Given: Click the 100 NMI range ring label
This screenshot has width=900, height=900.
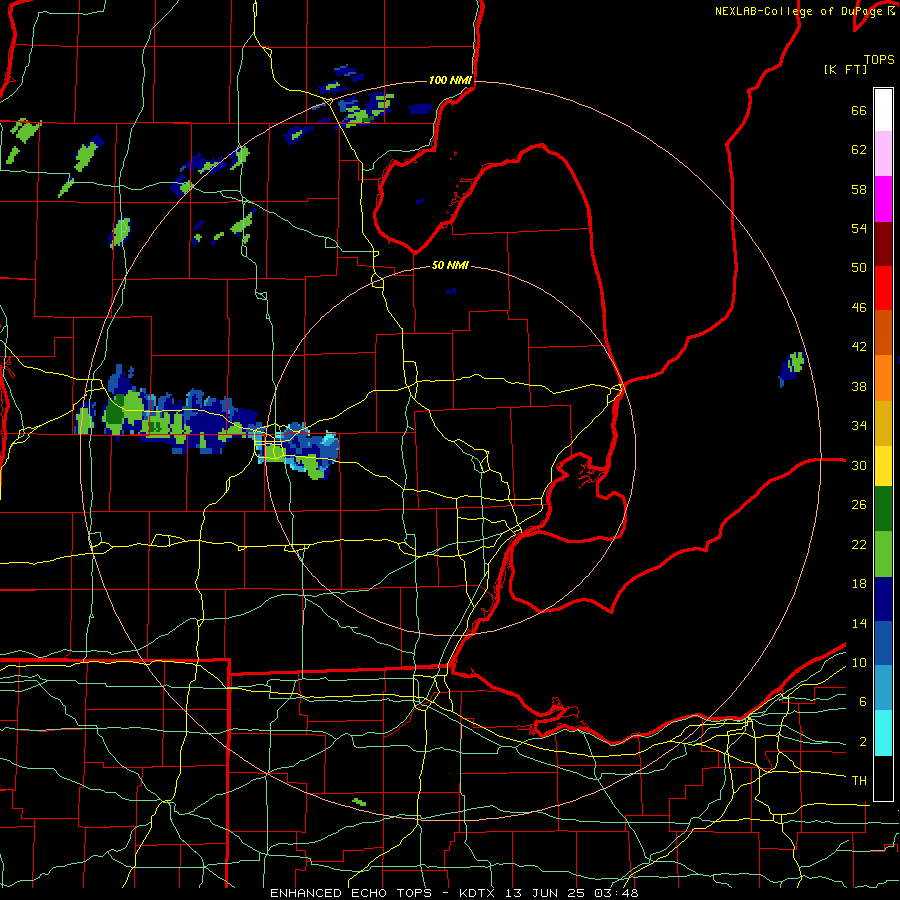Looking at the screenshot, I should 449,80.
